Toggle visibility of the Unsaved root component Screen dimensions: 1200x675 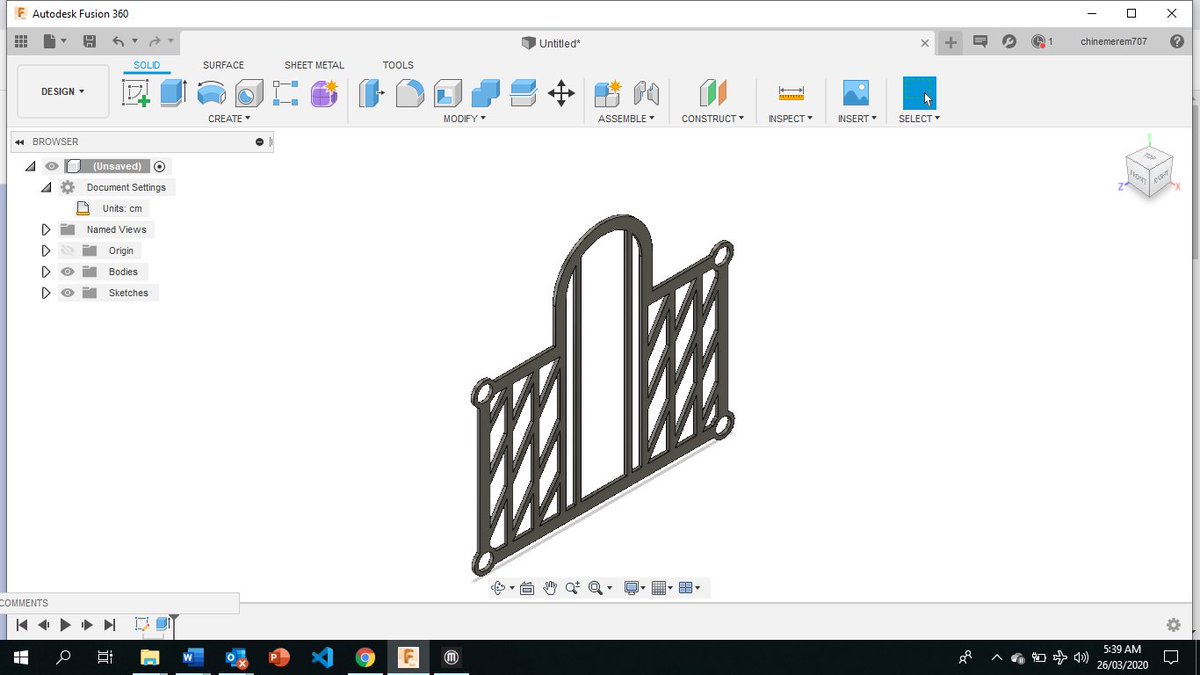(51, 166)
